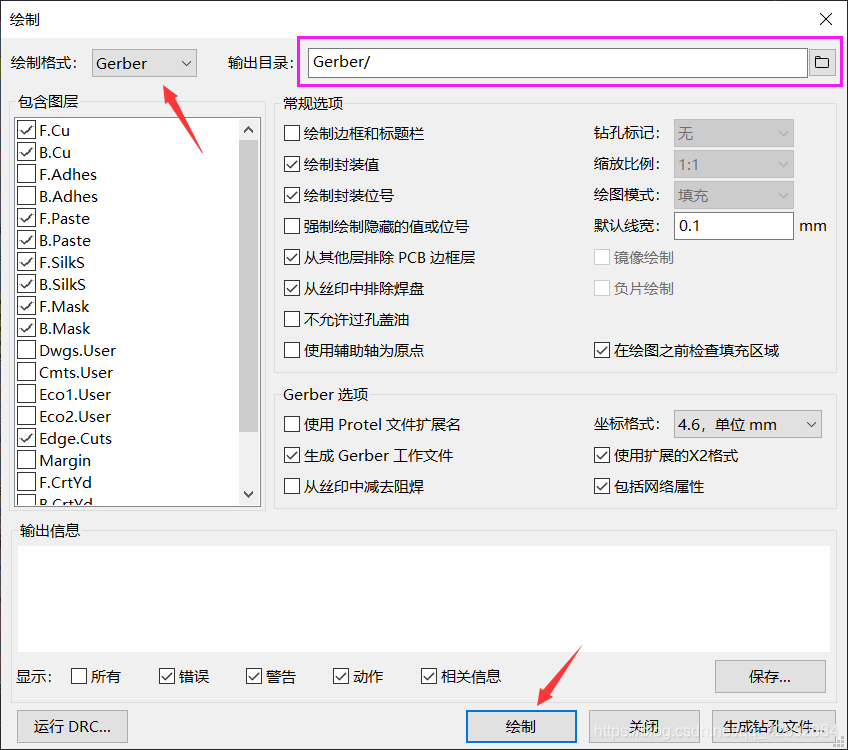This screenshot has height=750, width=848.
Task: Enable the Cmts.User layer
Action: [x=26, y=373]
